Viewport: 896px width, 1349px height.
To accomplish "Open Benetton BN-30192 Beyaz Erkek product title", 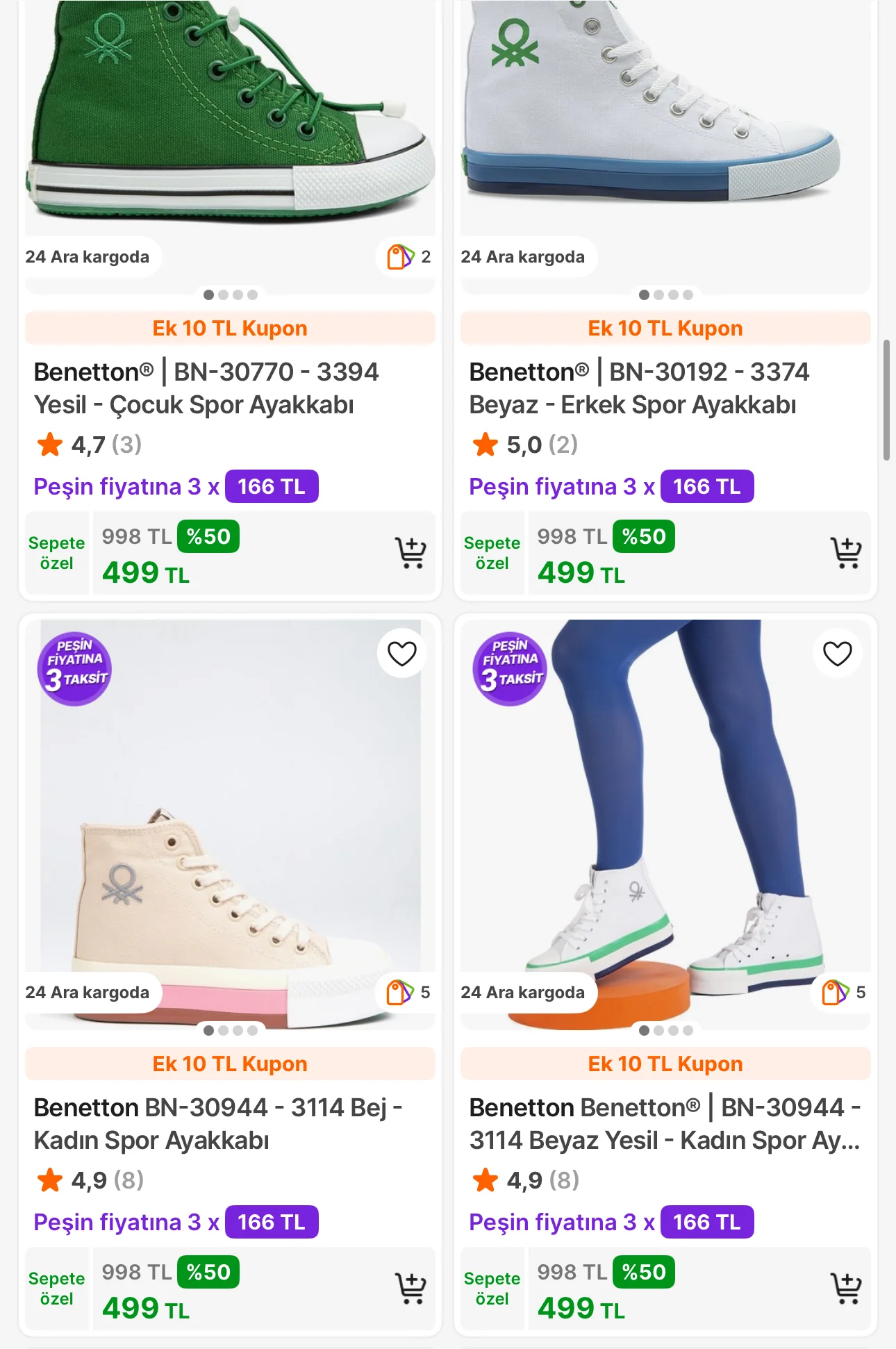I will [639, 388].
